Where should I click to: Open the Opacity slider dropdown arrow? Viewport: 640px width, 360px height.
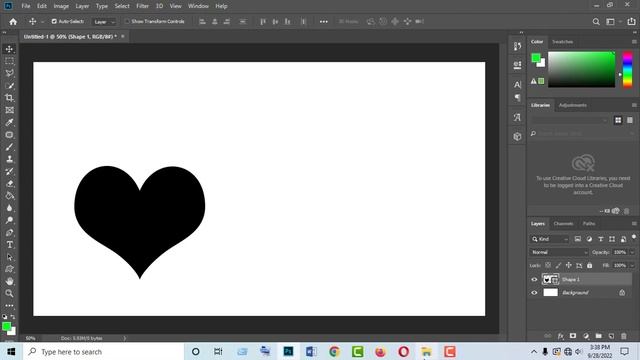pyautogui.click(x=632, y=252)
